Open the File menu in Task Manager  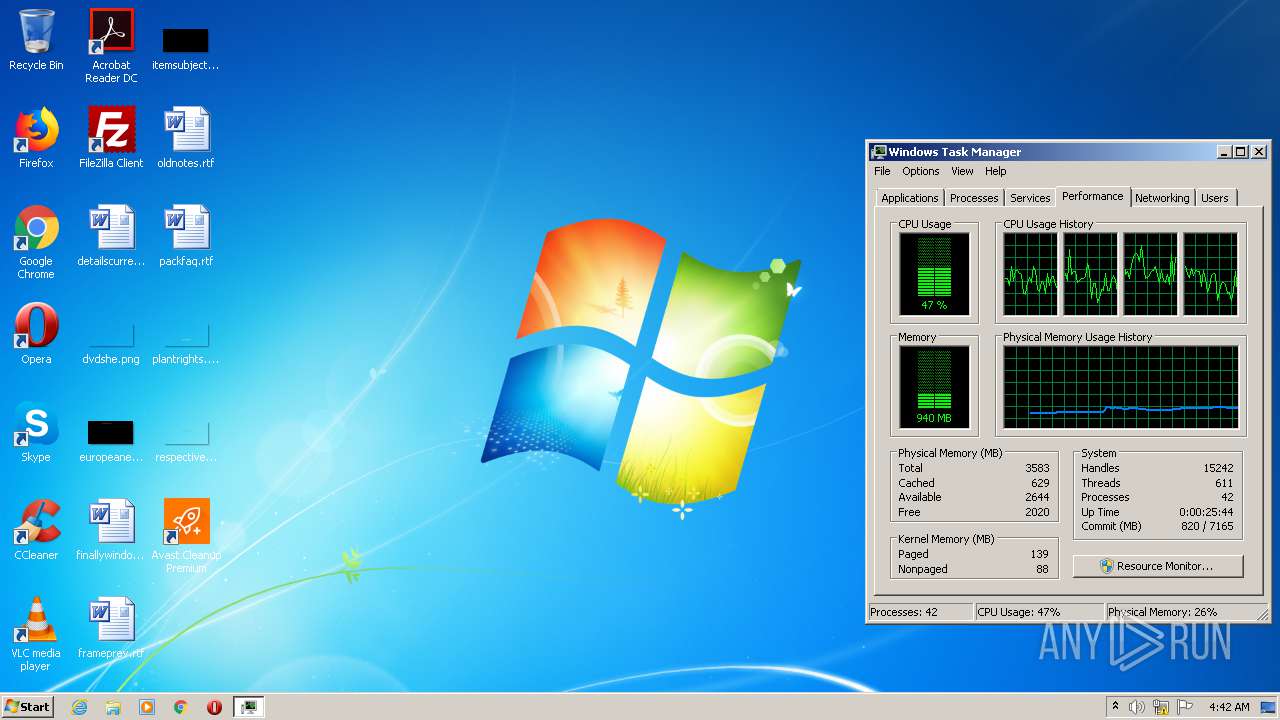coord(882,171)
